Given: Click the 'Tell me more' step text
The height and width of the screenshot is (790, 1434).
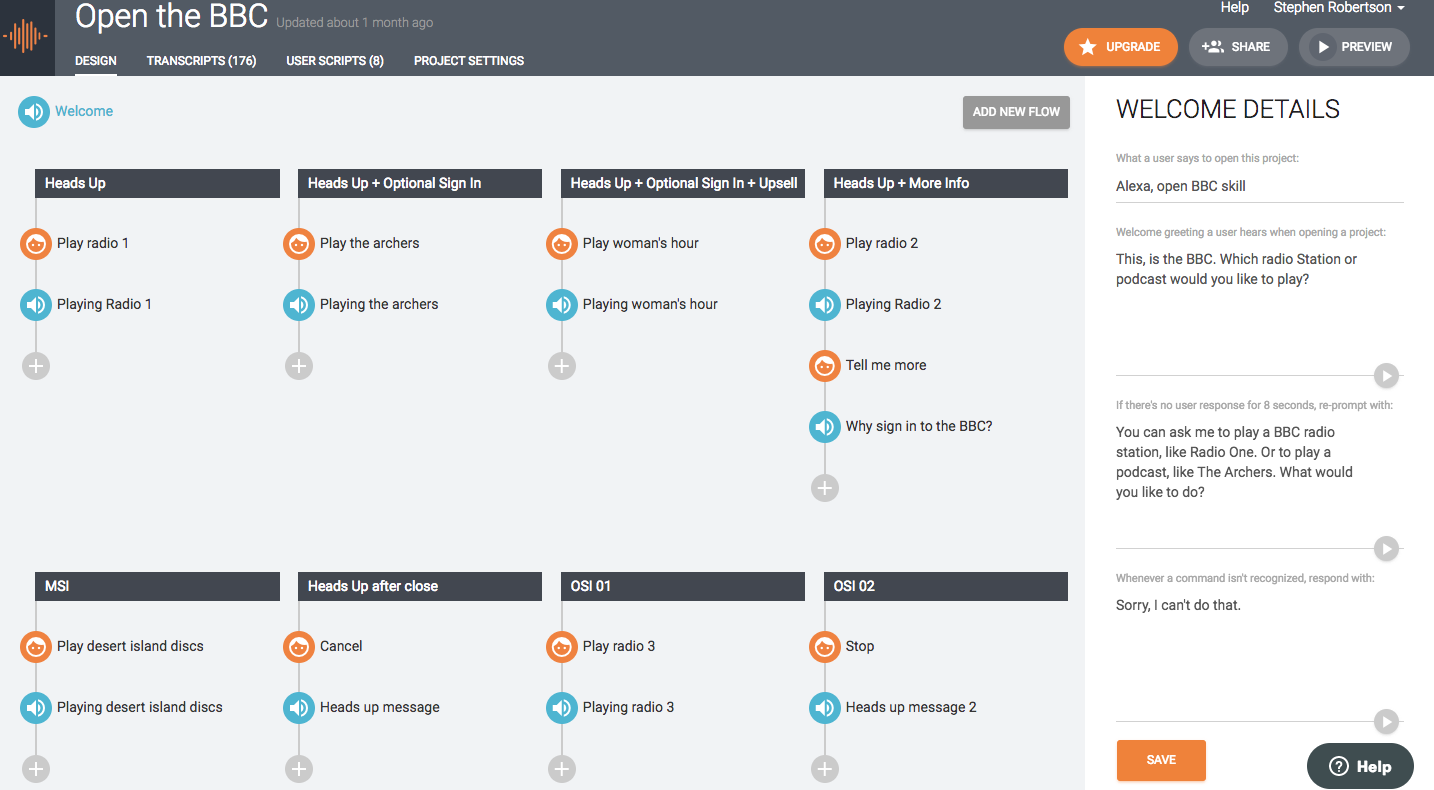Looking at the screenshot, I should click(886, 365).
